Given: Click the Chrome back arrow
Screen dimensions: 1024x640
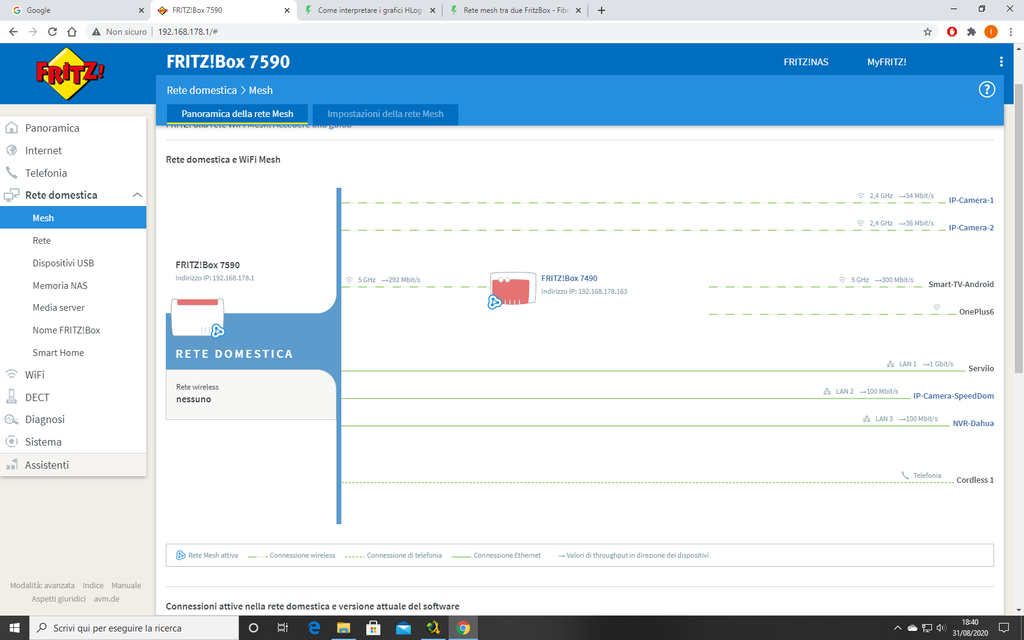Looking at the screenshot, I should (13, 31).
